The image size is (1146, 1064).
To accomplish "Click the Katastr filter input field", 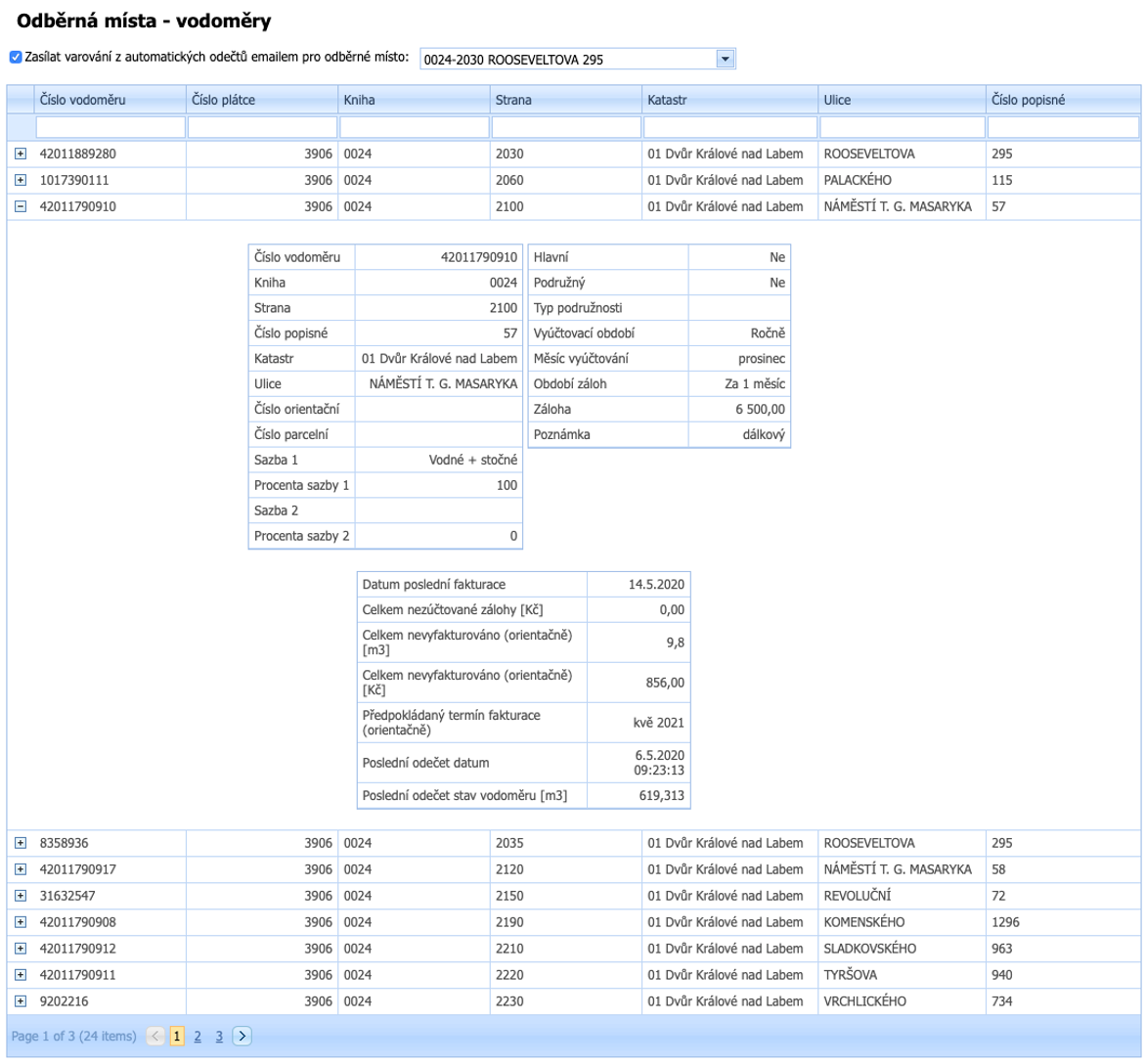I will pos(728,128).
